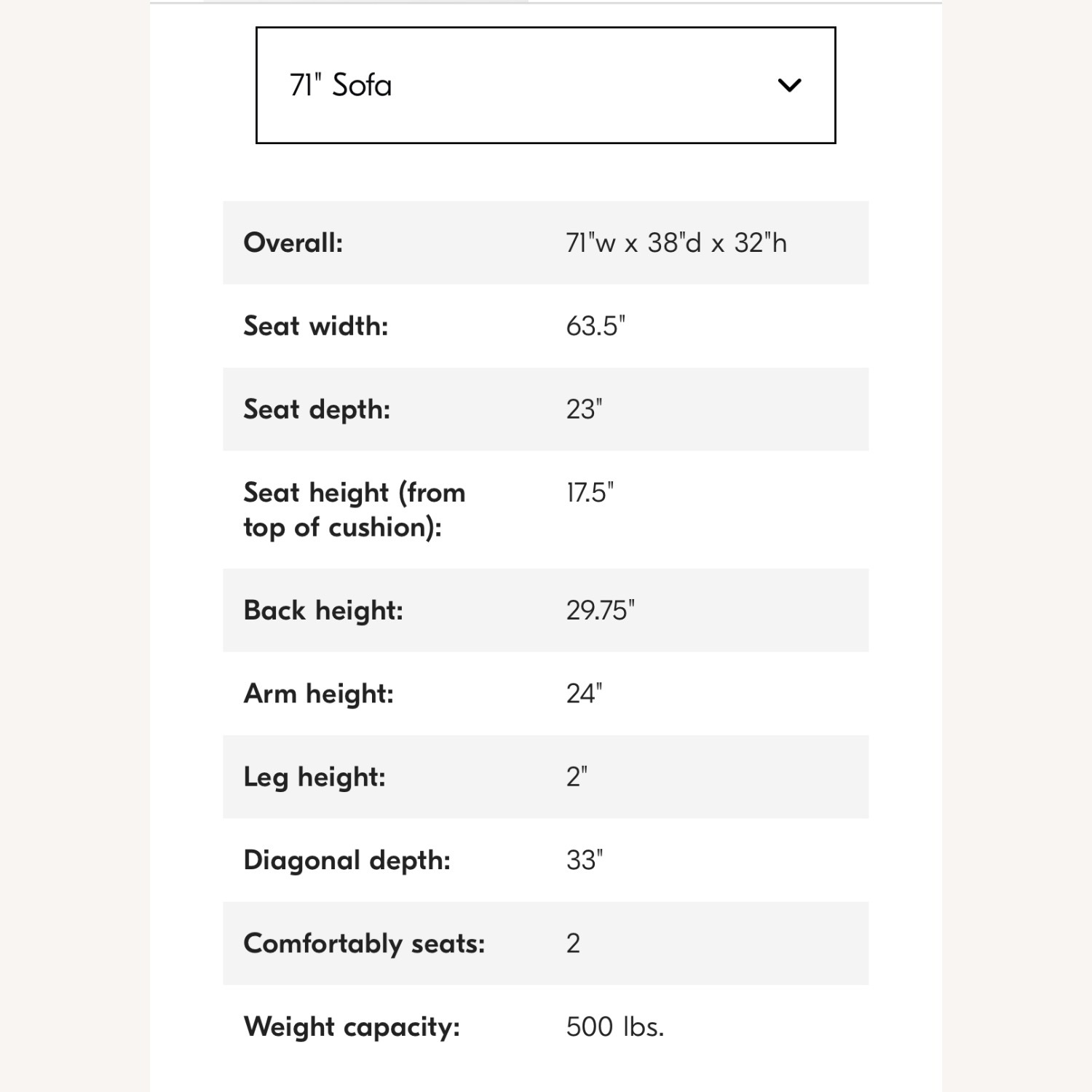The width and height of the screenshot is (1092, 1092).
Task: Click the Leg height label
Action: click(x=314, y=777)
